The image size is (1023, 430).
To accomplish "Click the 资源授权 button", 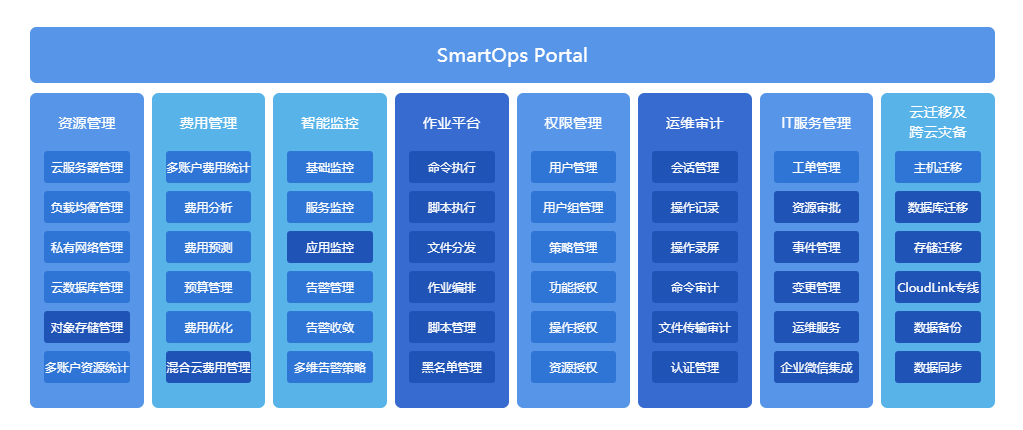I will coord(573,367).
